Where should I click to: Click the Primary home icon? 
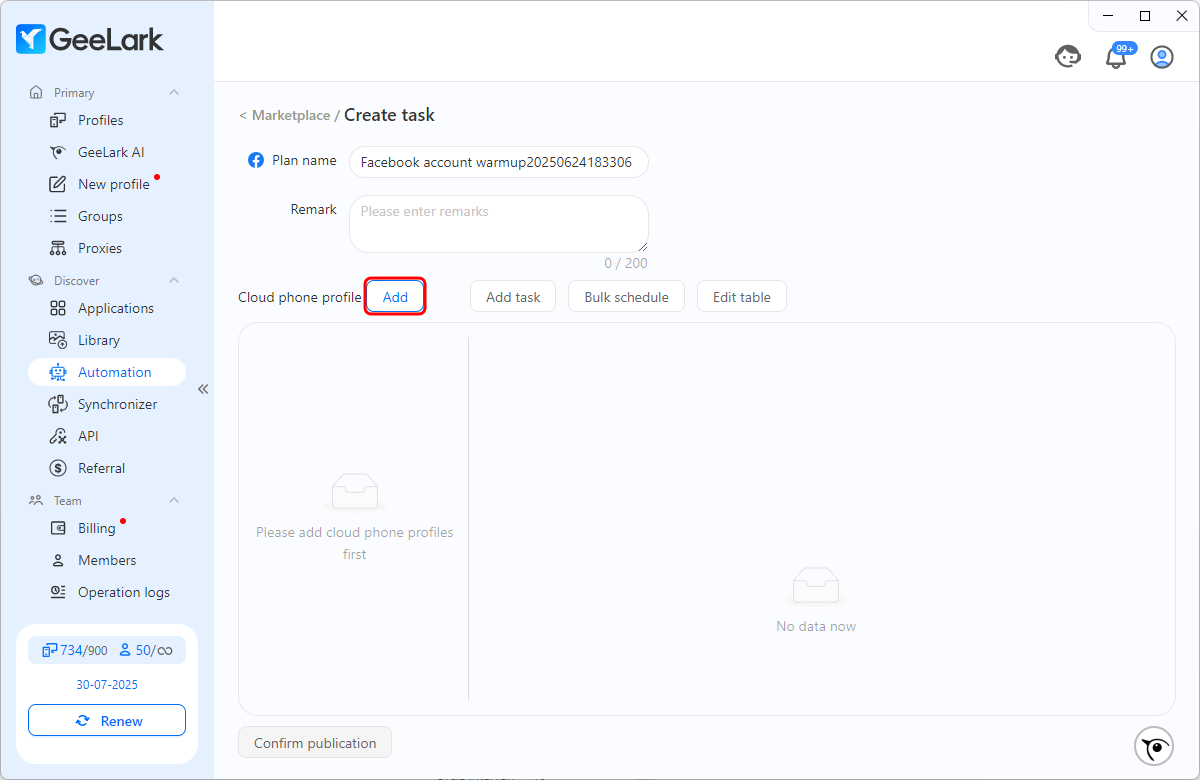click(36, 92)
